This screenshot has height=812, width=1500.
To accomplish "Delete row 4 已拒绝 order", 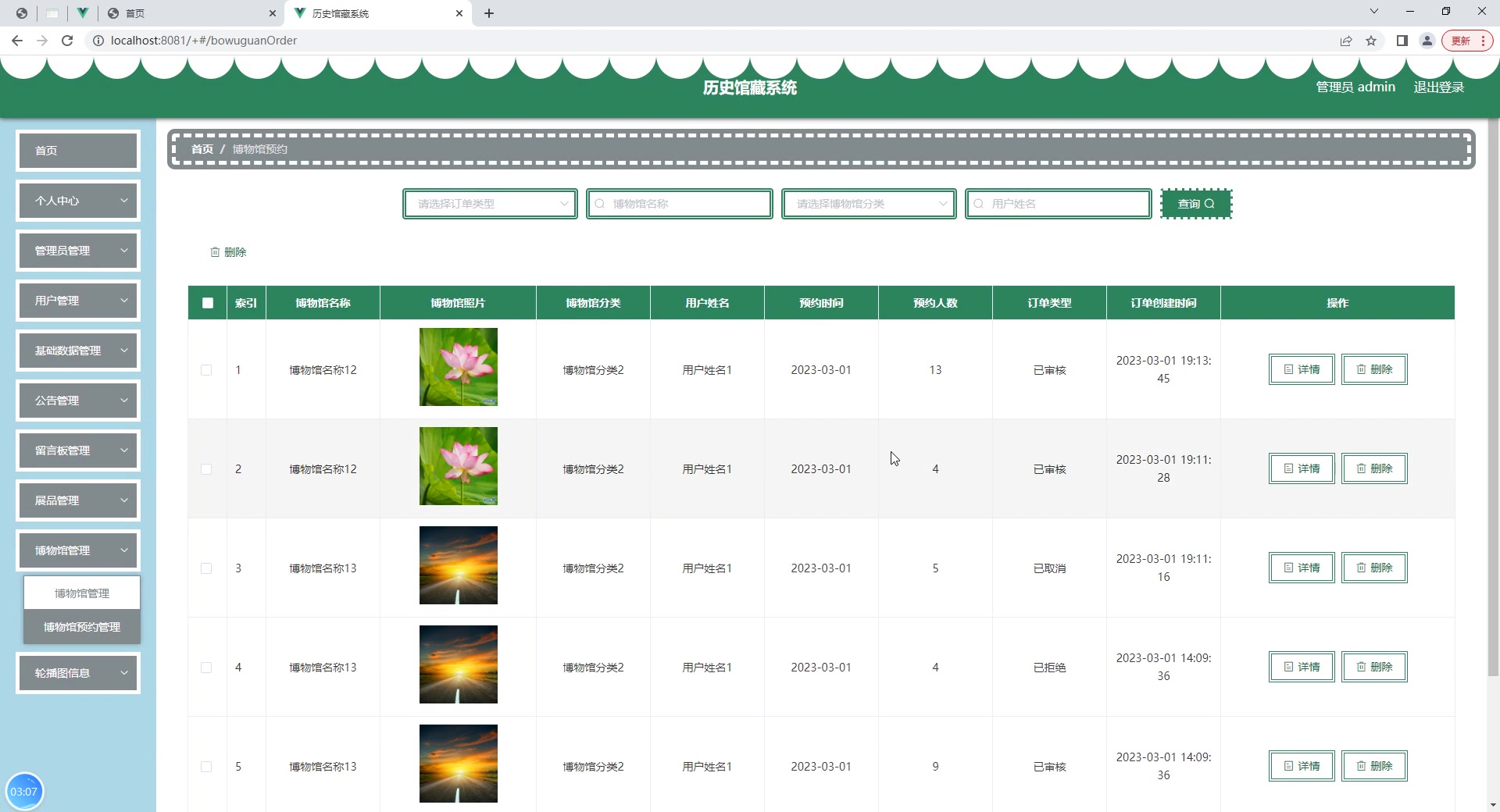I will 1374,667.
